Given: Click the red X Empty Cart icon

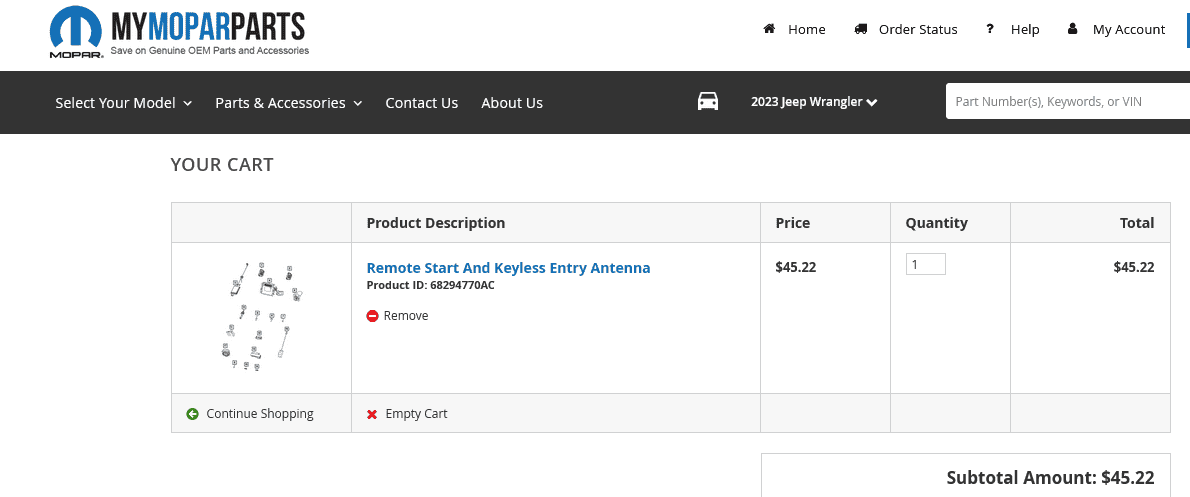Looking at the screenshot, I should pos(372,414).
